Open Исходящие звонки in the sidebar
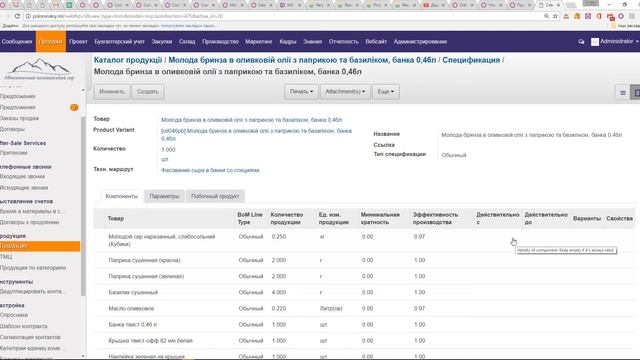 tap(24, 188)
